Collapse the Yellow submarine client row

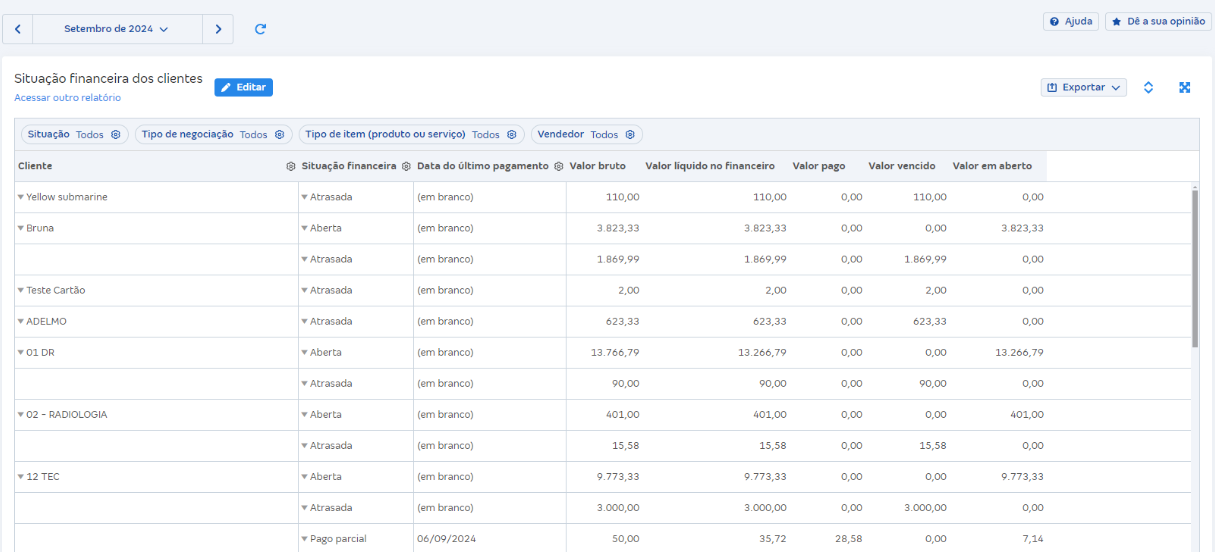[20, 197]
